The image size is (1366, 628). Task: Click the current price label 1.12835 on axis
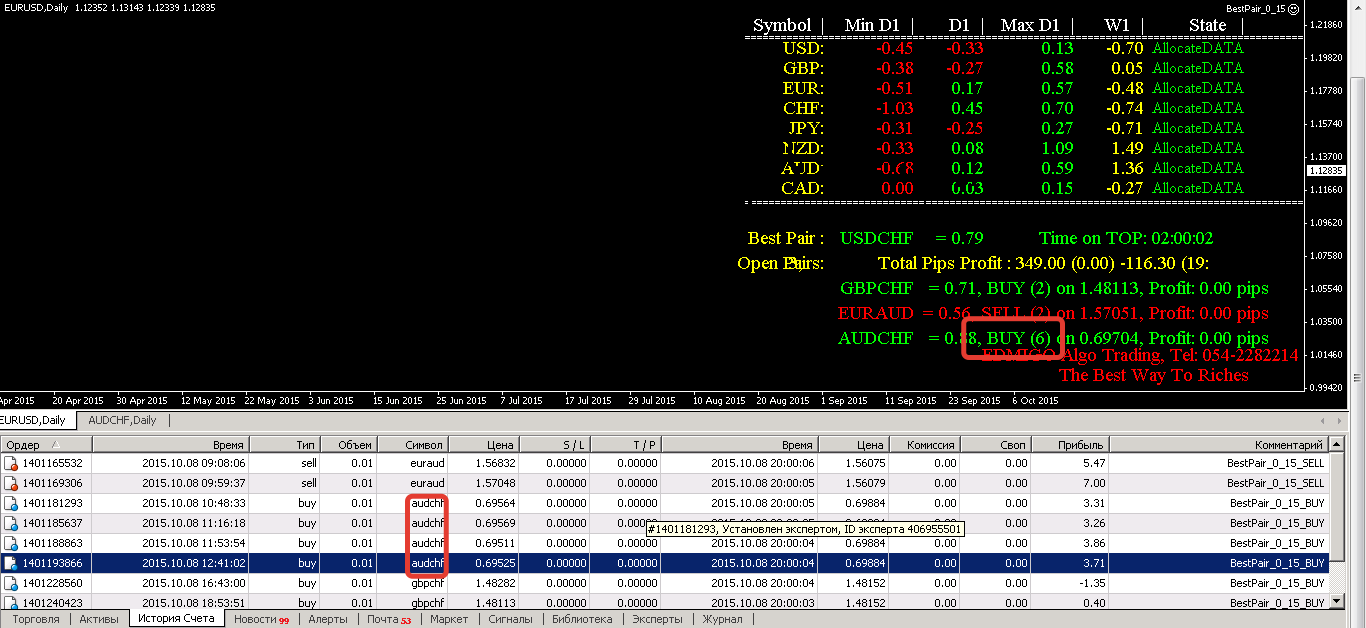pyautogui.click(x=1326, y=171)
